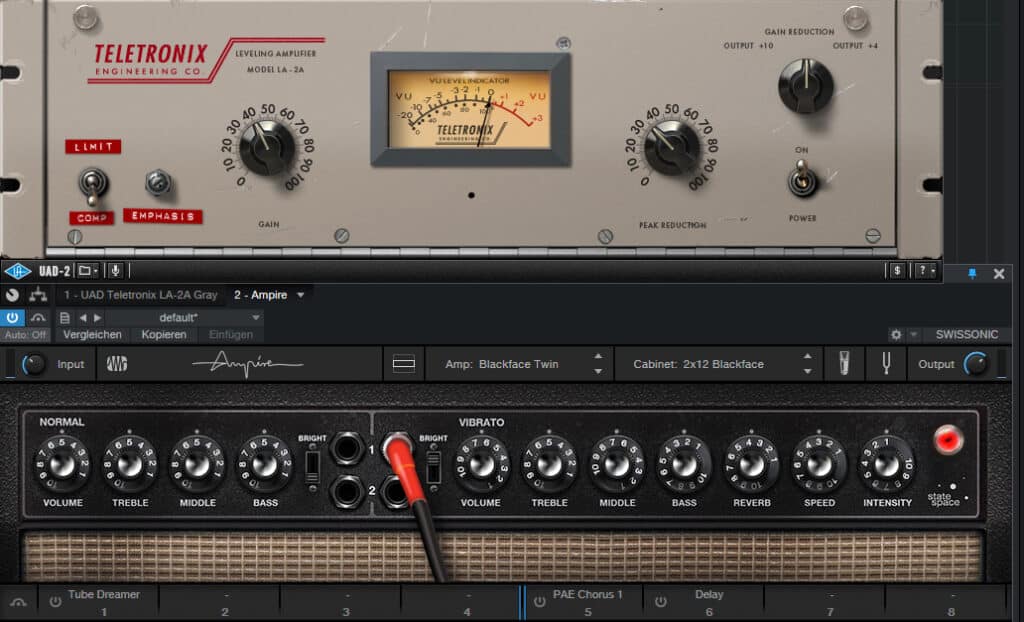Open the small dropdown arrow next to gear
Viewport: 1024px width, 622px height.
click(x=913, y=335)
